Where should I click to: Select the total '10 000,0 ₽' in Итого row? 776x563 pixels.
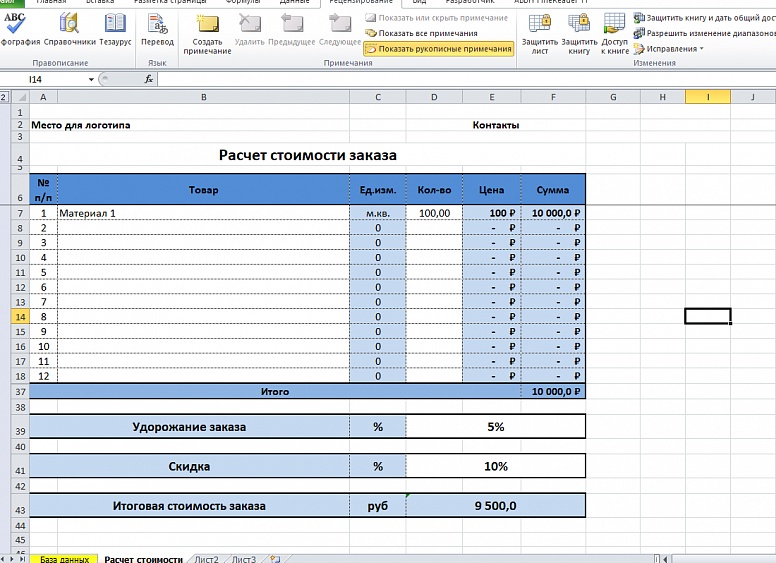553,391
